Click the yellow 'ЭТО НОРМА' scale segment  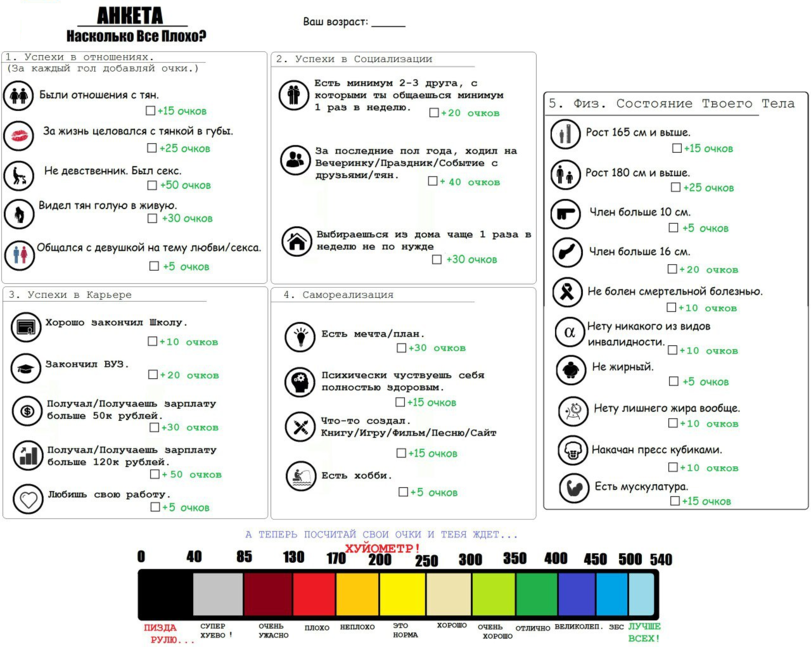(403, 594)
